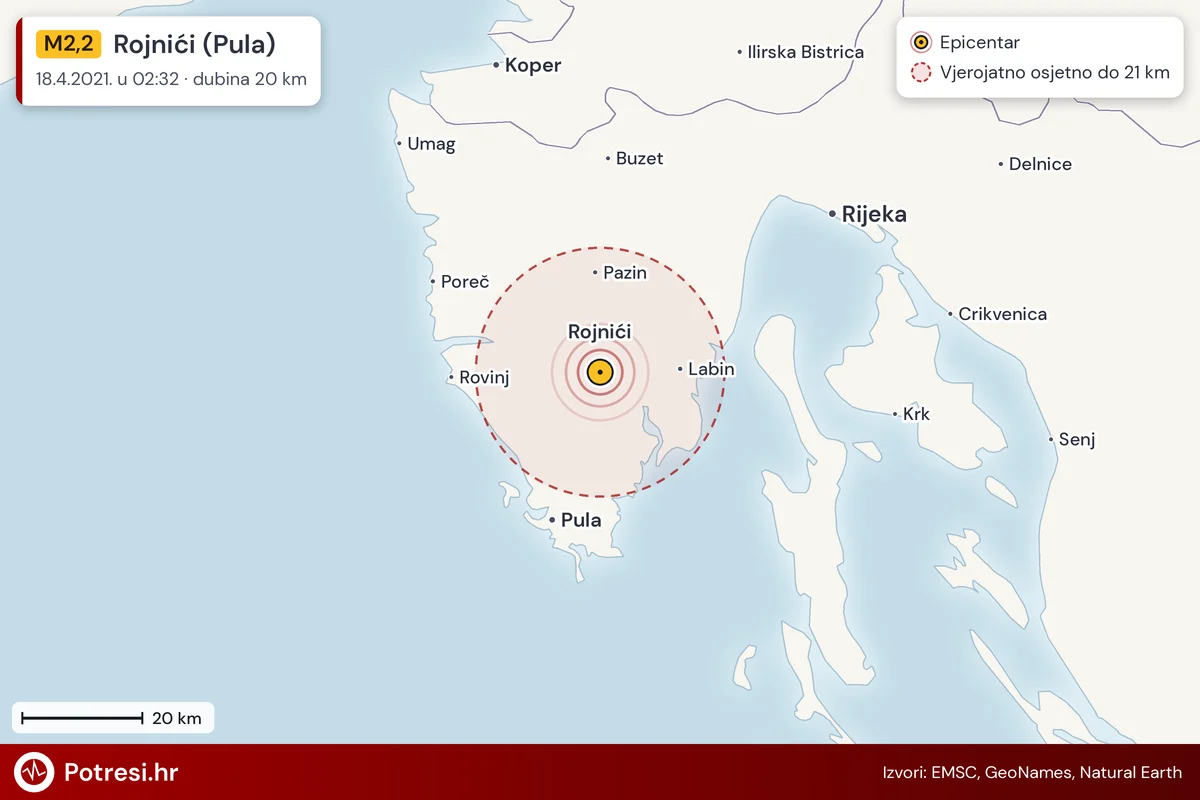This screenshot has width=1200, height=800.
Task: Click "Vjerojatno osjetno do 21 km" label
Action: [x=1055, y=72]
